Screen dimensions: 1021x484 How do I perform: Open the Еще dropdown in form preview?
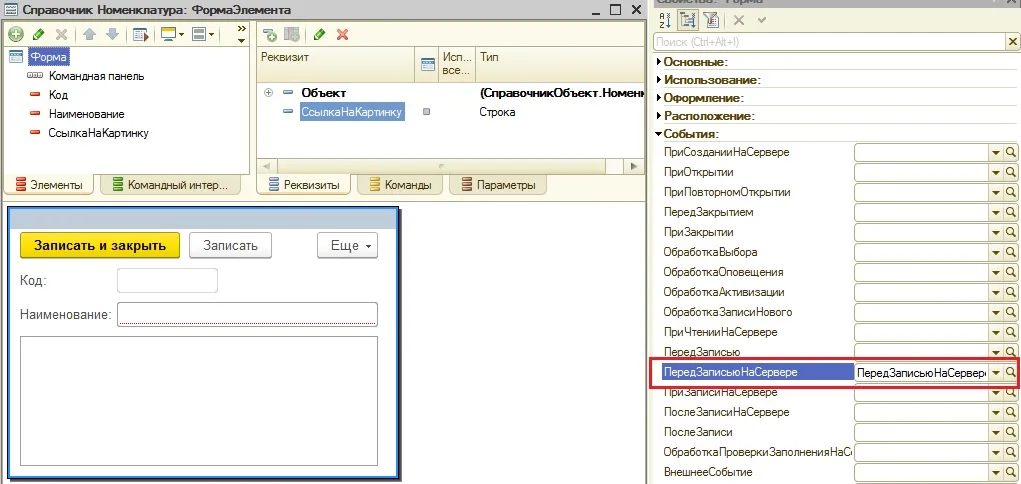pyautogui.click(x=347, y=246)
